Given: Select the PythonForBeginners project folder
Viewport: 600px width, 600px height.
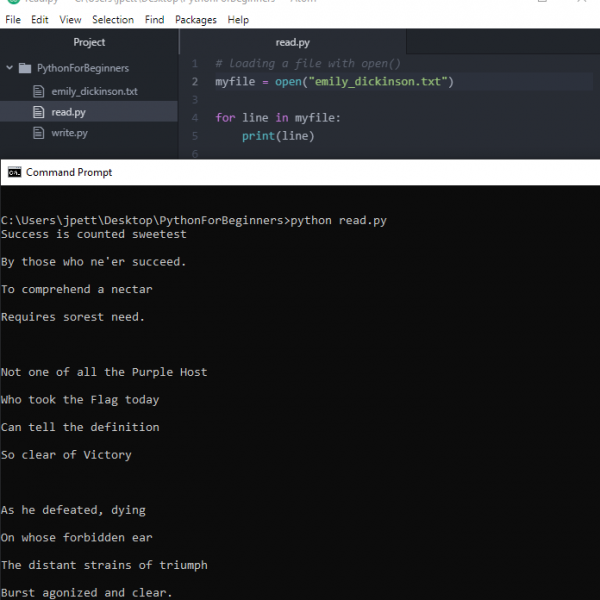Looking at the screenshot, I should (x=83, y=68).
